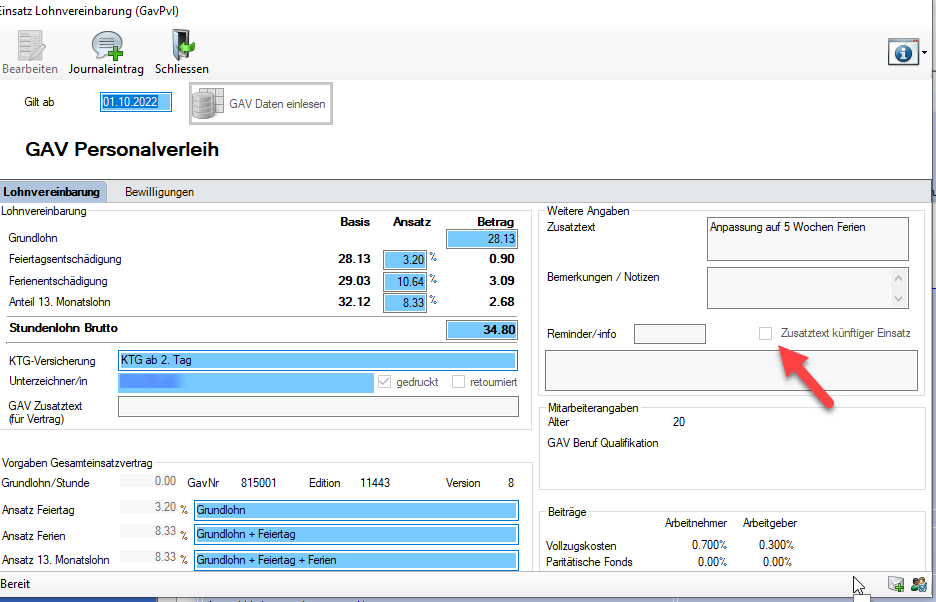Click Bemerkungen scrollbar down arrow
Viewport: 936px width, 602px height.
pos(899,299)
